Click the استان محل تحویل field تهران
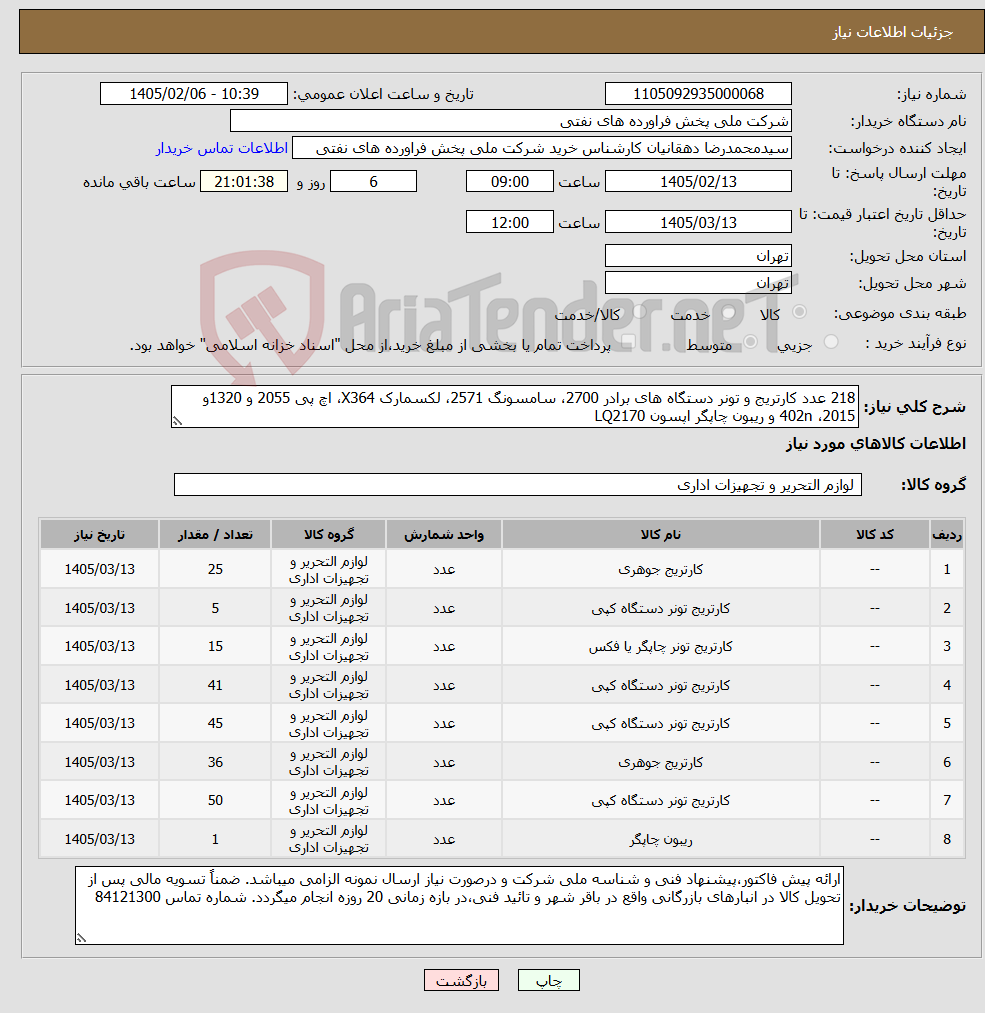Image resolution: width=985 pixels, height=1013 pixels. pyautogui.click(x=698, y=256)
